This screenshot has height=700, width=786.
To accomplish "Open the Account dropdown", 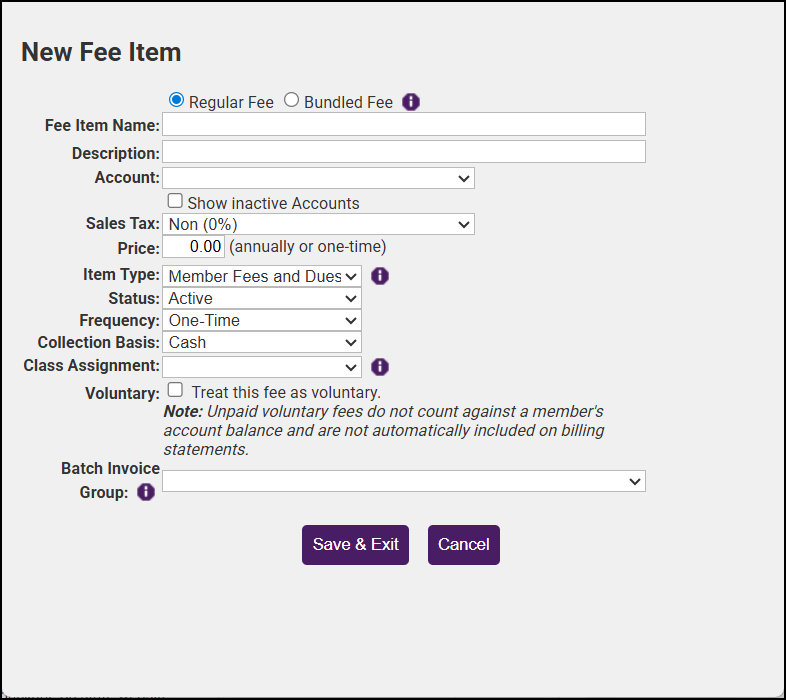I will click(x=318, y=178).
